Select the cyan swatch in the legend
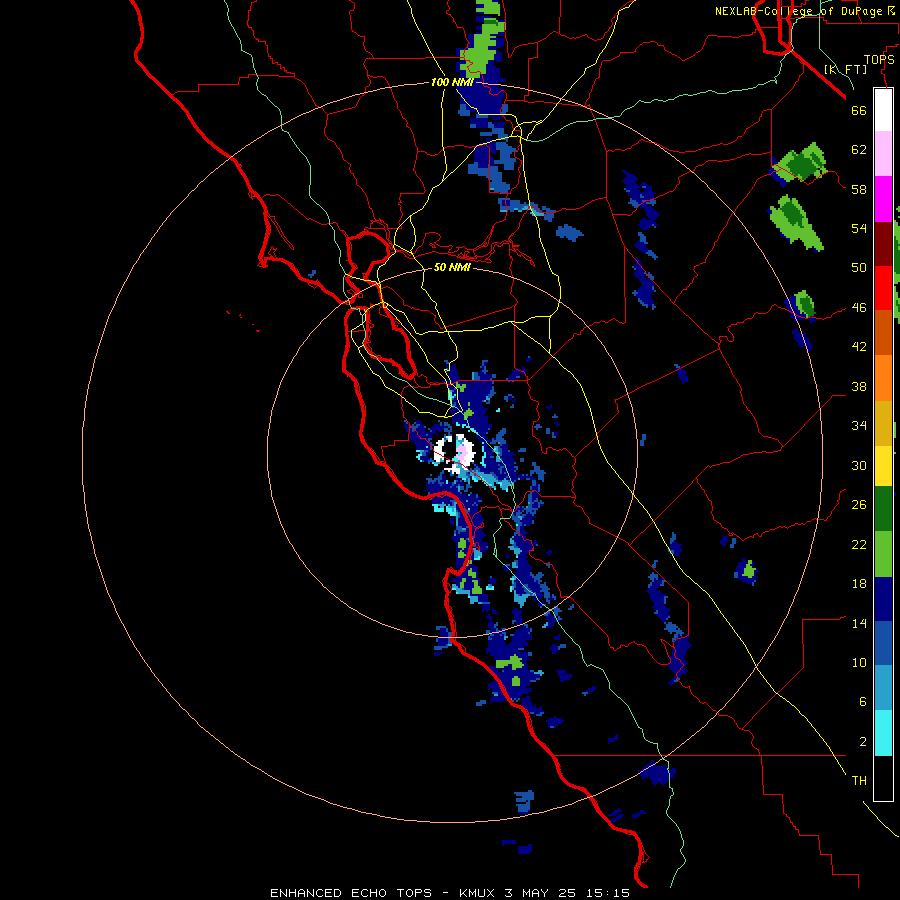Screen dimensions: 900x900 [x=883, y=733]
